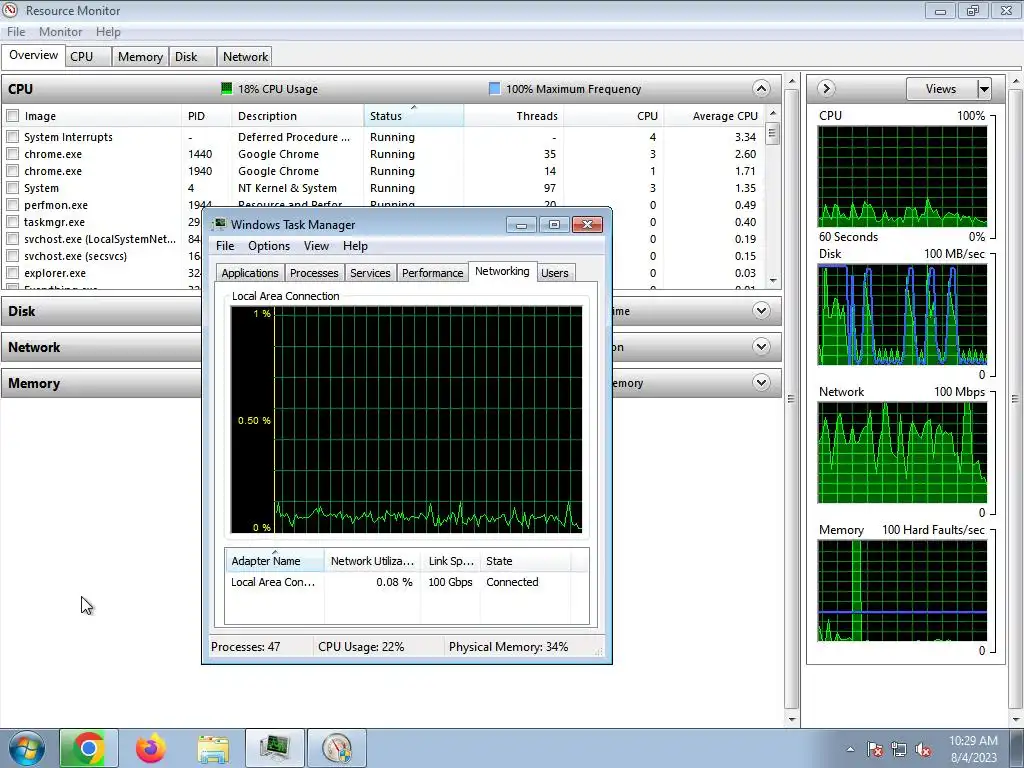Click the blue Maximum Frequency swatch

pos(494,88)
